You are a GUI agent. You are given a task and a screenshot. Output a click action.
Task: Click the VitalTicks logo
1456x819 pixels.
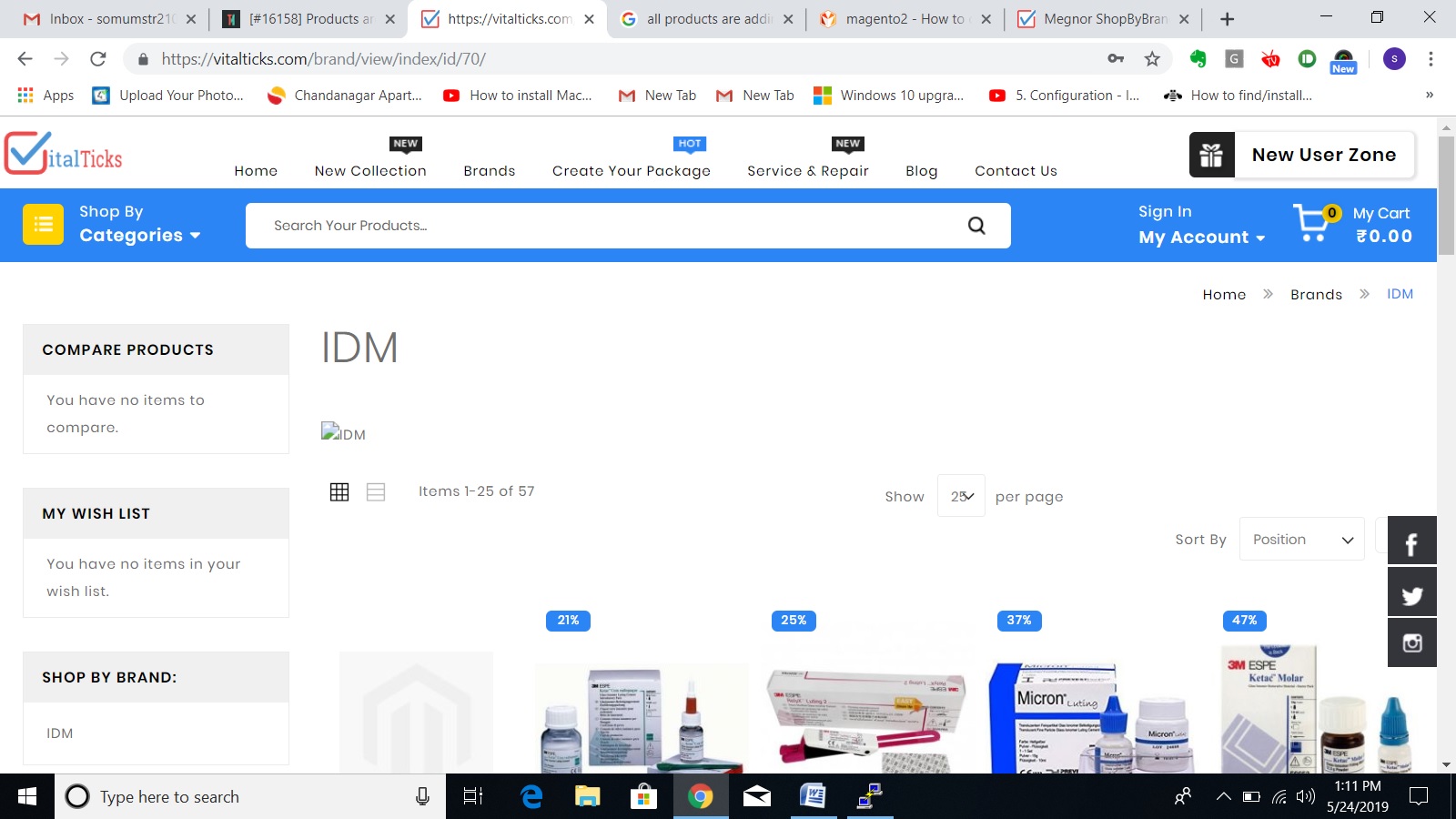coord(64,154)
